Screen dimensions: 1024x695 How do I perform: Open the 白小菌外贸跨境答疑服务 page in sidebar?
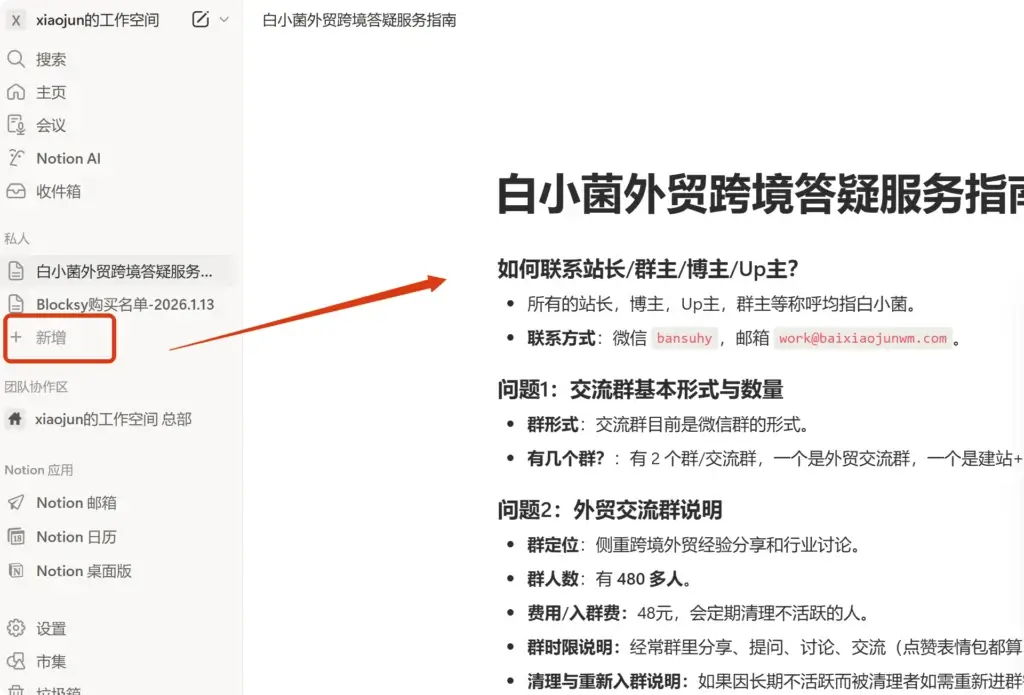point(124,271)
